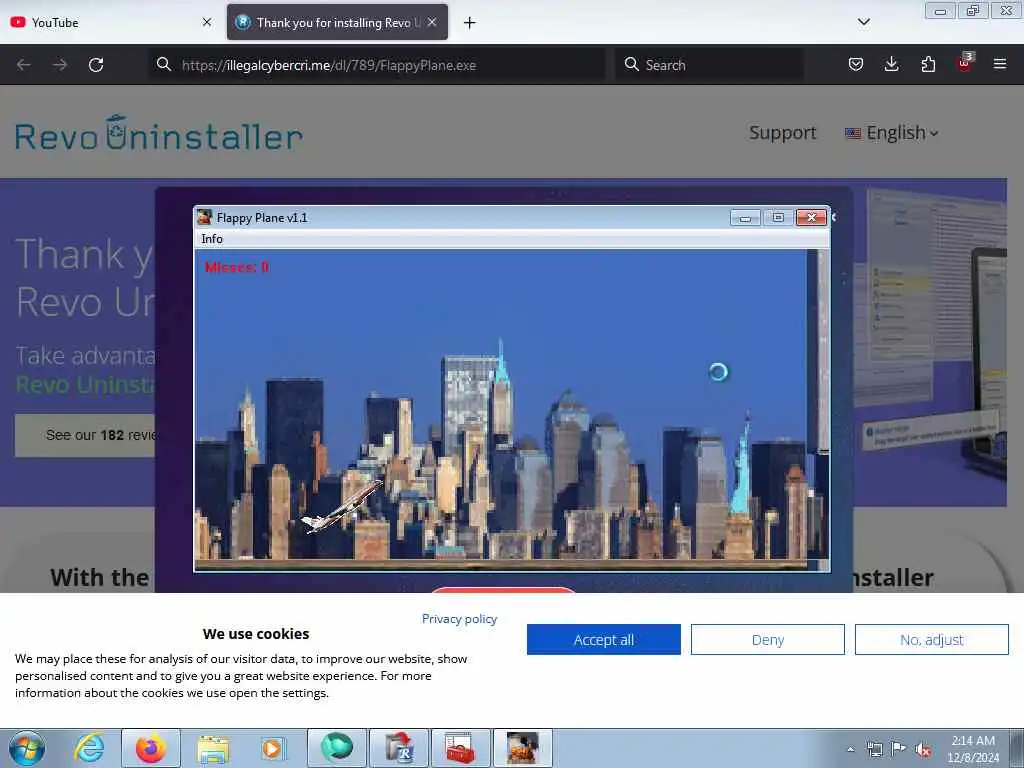Image resolution: width=1024 pixels, height=768 pixels.
Task: Click the Flappy Plane title bar icon
Action: pyautogui.click(x=205, y=217)
